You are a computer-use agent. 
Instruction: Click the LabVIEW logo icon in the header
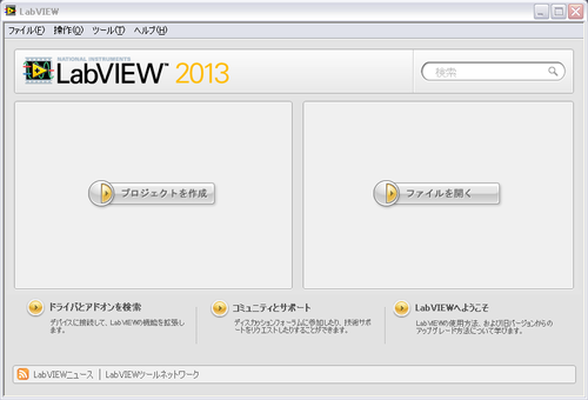pos(38,70)
